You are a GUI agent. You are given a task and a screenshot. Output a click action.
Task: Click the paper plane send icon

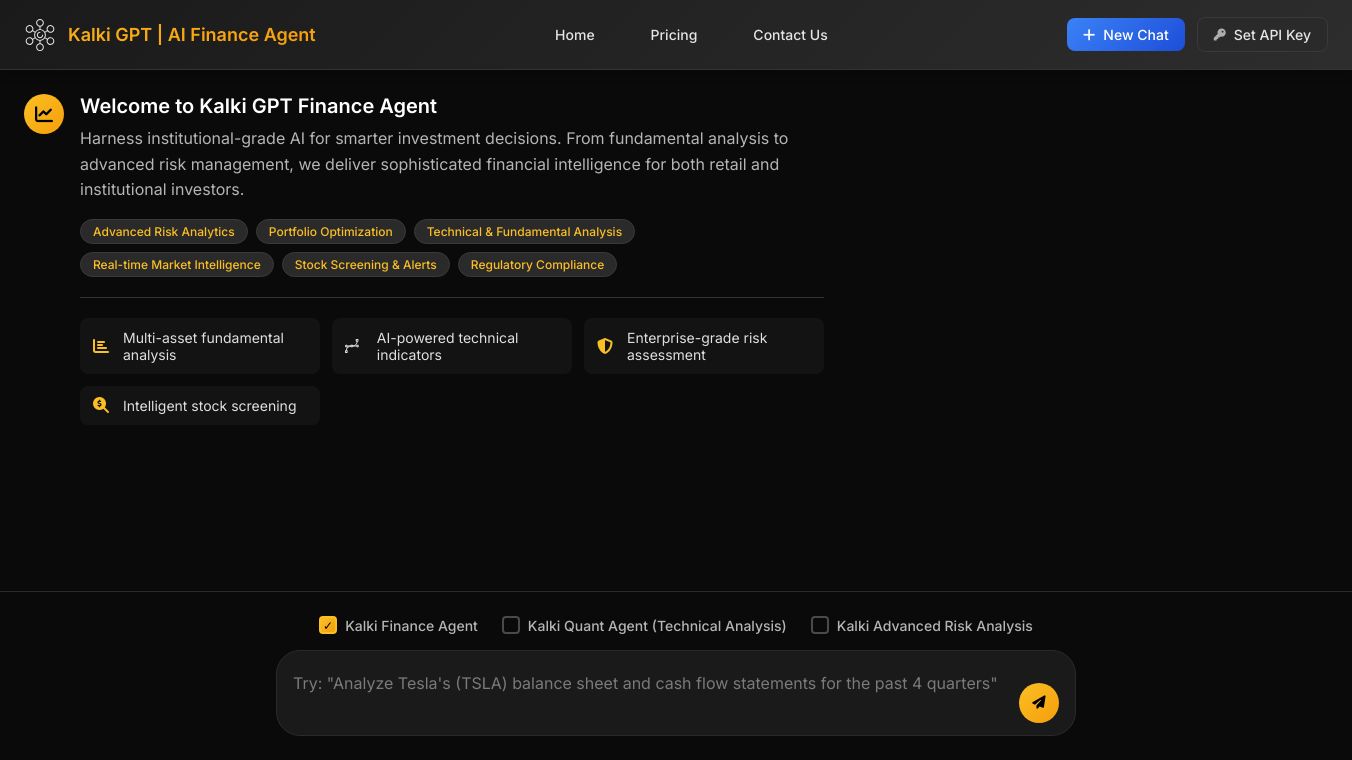click(1038, 703)
